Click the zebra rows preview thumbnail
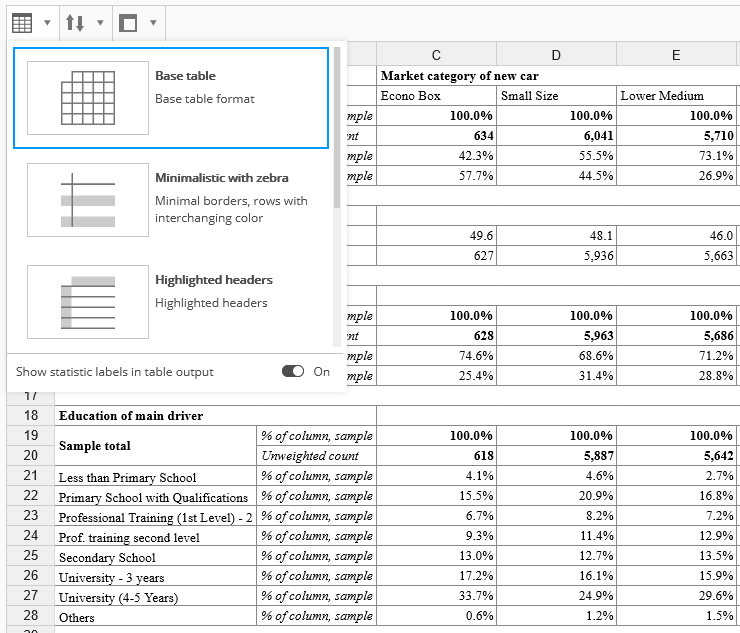The width and height of the screenshot is (740, 633). (x=88, y=200)
